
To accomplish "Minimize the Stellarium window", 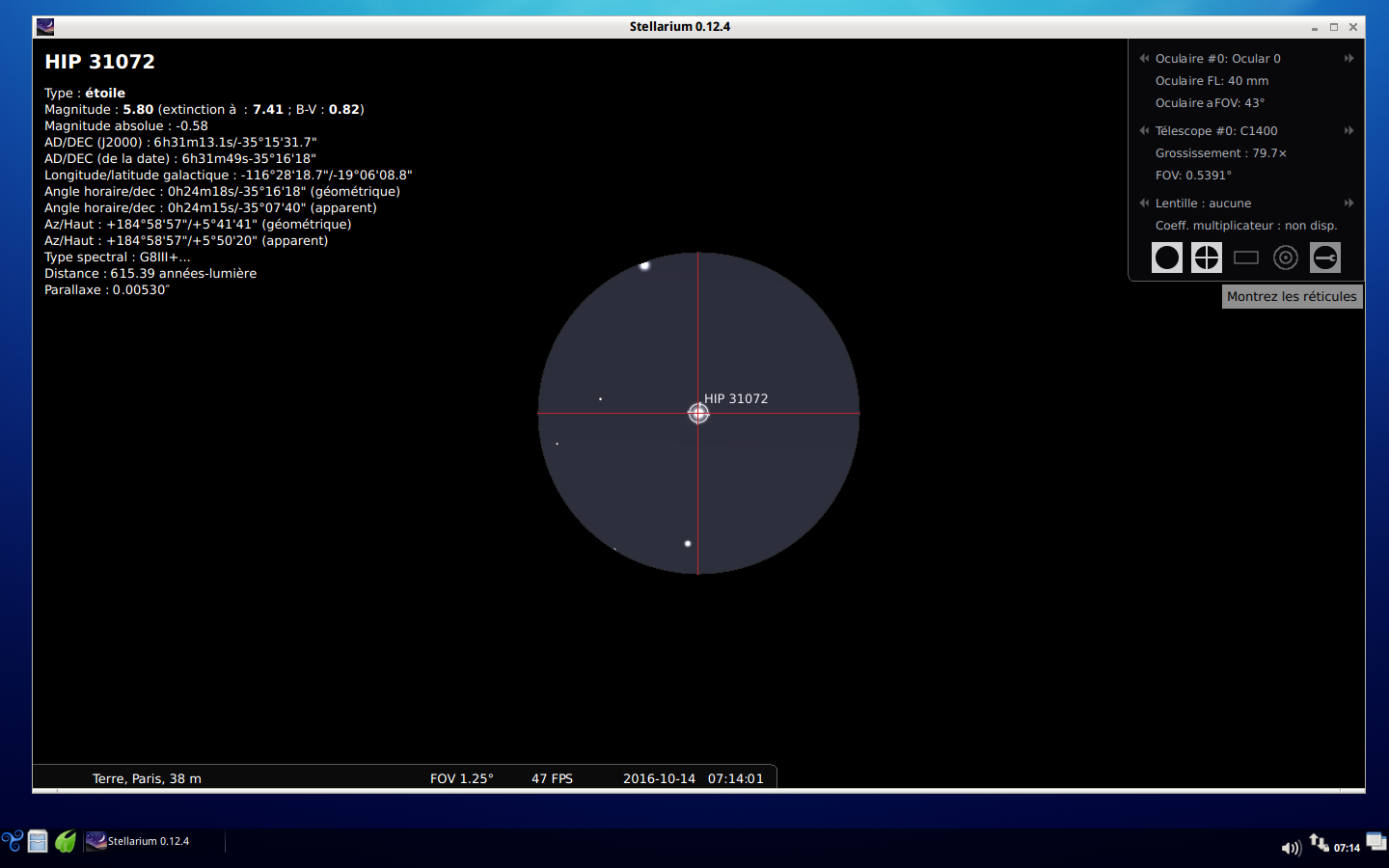I will [x=1315, y=27].
